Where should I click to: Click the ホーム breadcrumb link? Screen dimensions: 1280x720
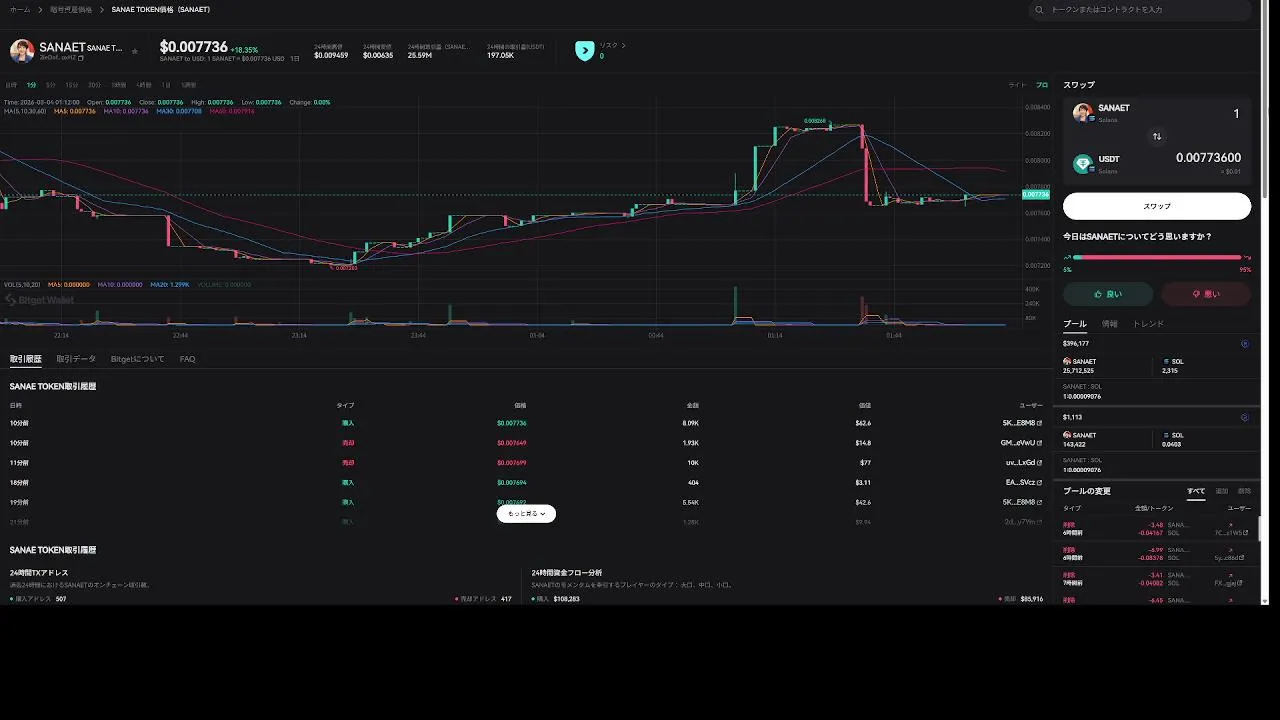(x=20, y=9)
